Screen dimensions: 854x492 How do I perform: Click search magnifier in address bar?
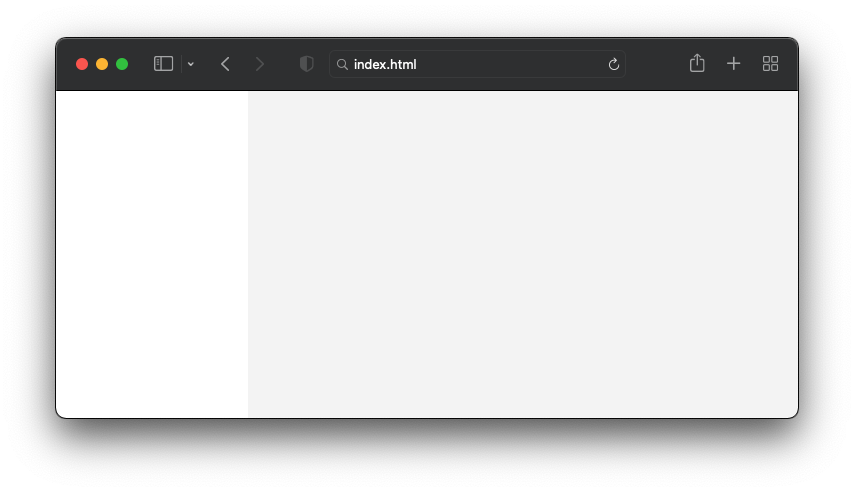(x=342, y=64)
